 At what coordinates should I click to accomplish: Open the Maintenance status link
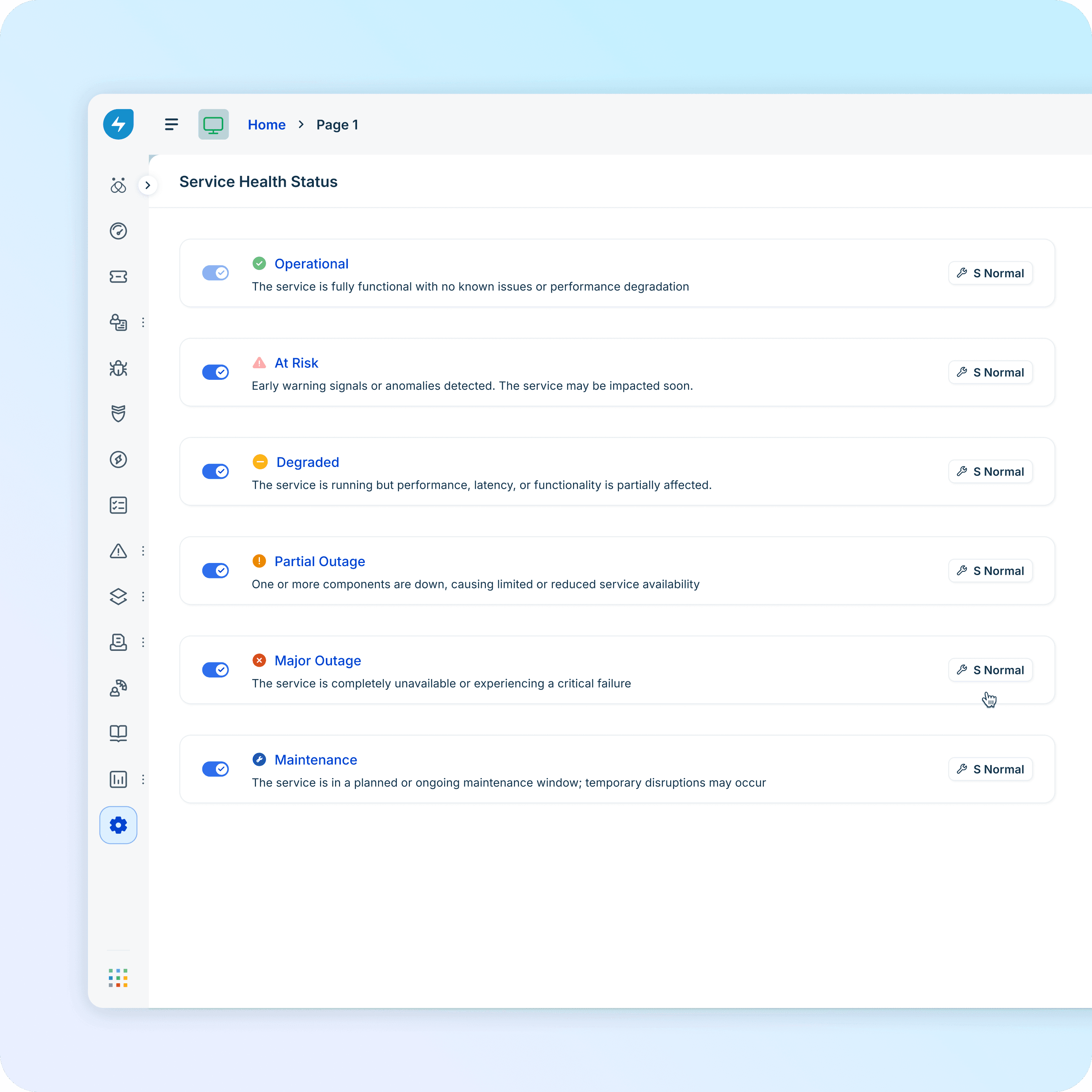[316, 760]
